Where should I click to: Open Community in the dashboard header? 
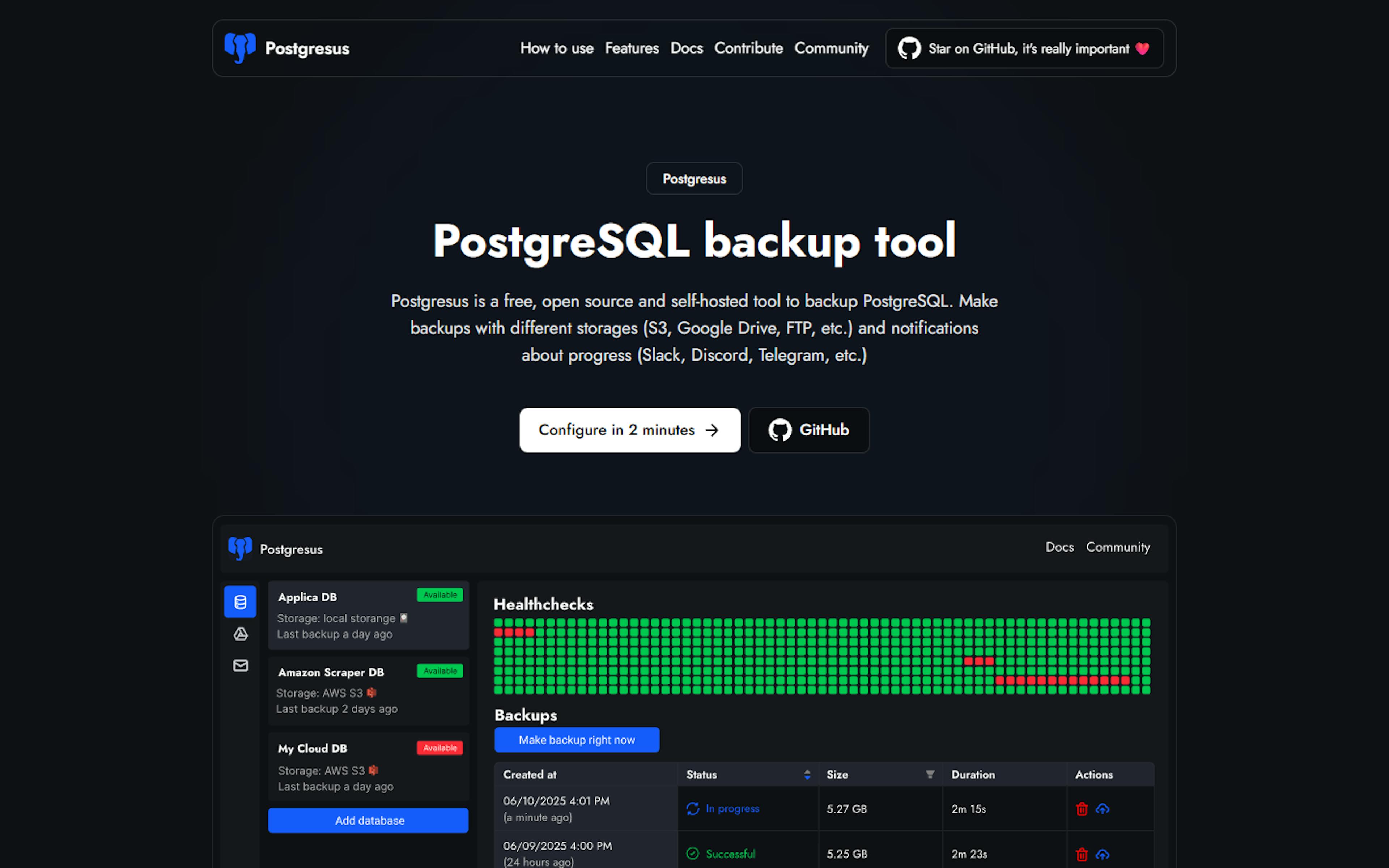pyautogui.click(x=1117, y=547)
